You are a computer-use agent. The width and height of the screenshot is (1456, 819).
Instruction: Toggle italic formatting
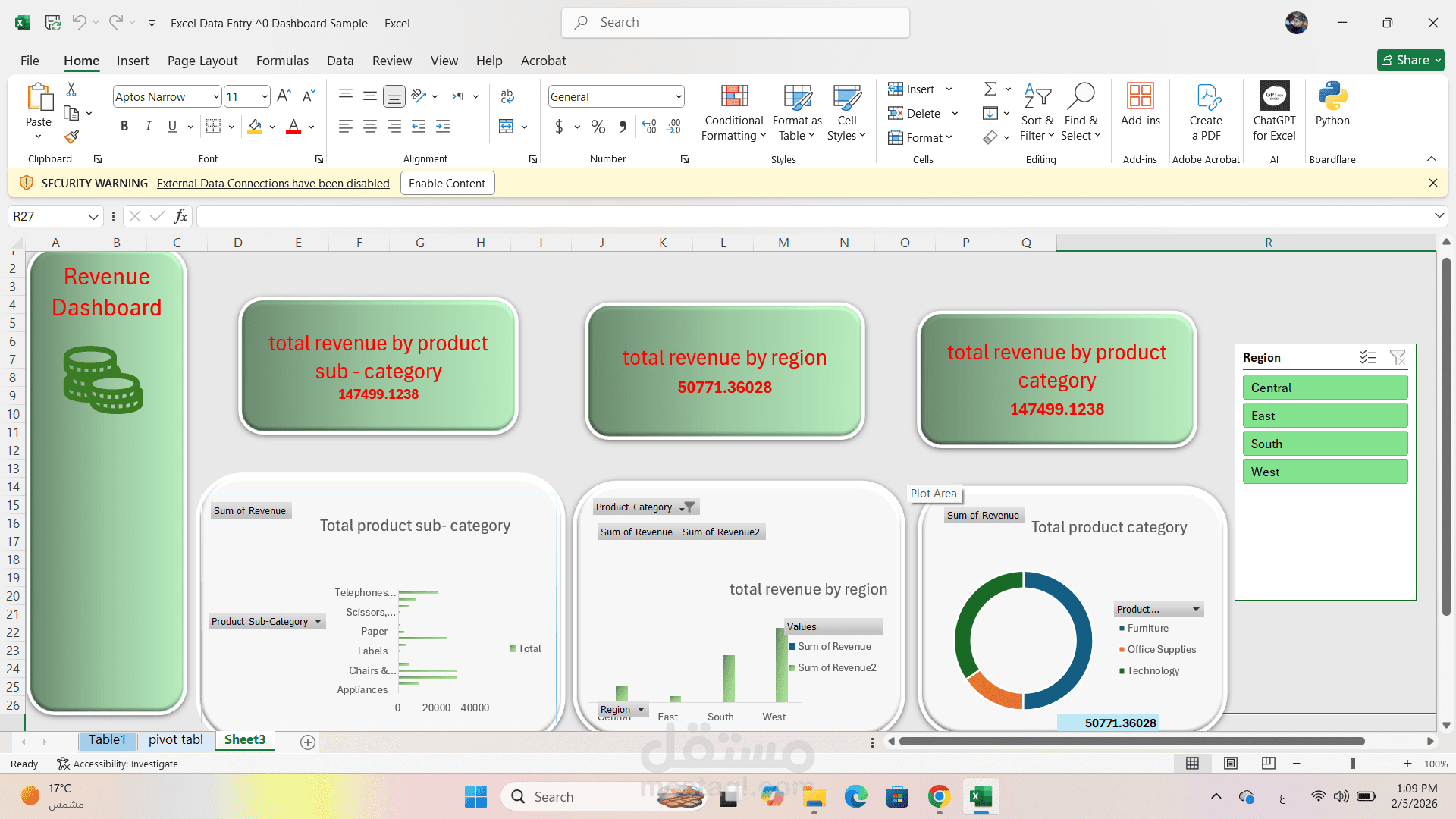149,126
